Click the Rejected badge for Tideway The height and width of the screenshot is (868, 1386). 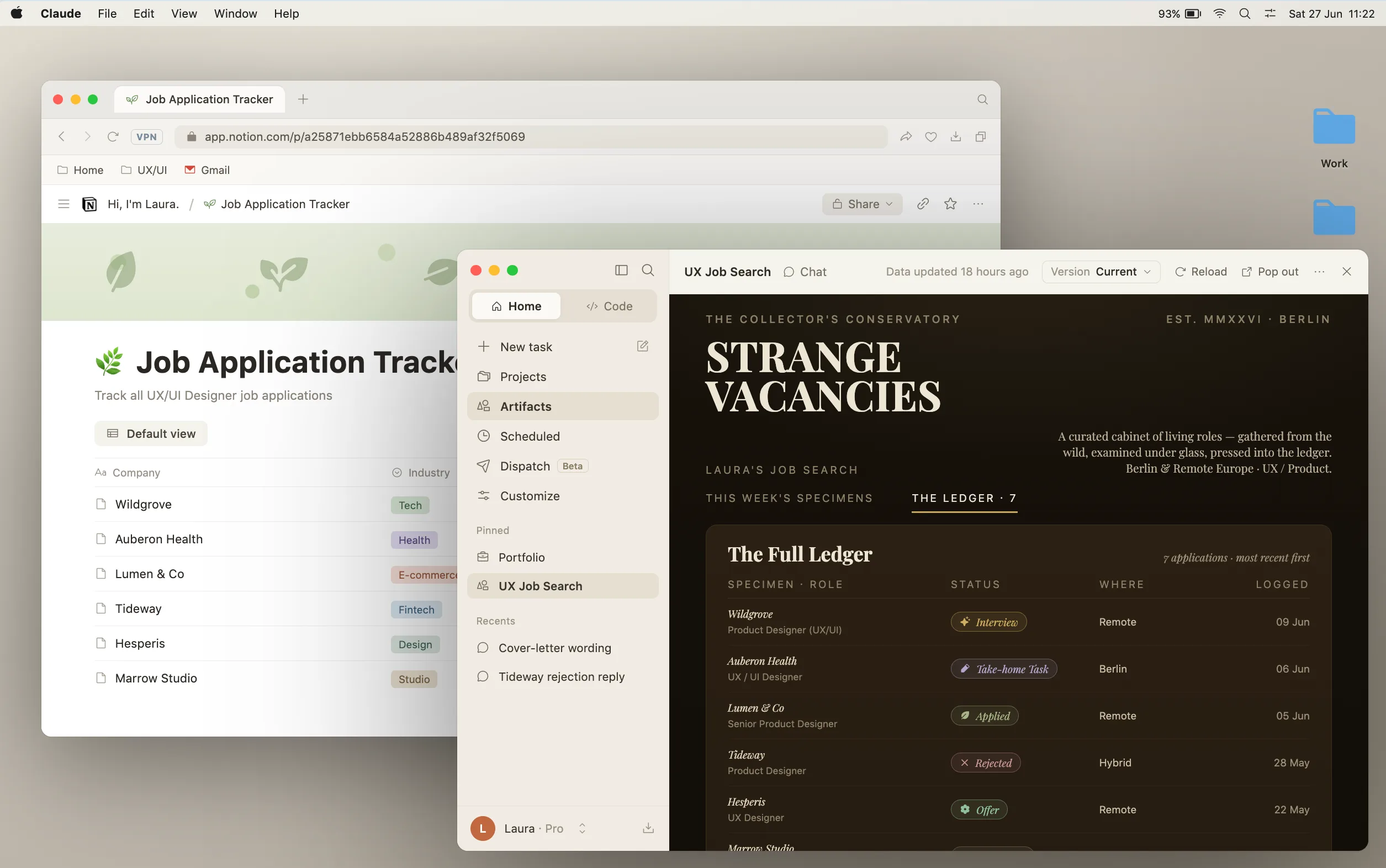pyautogui.click(x=985, y=763)
